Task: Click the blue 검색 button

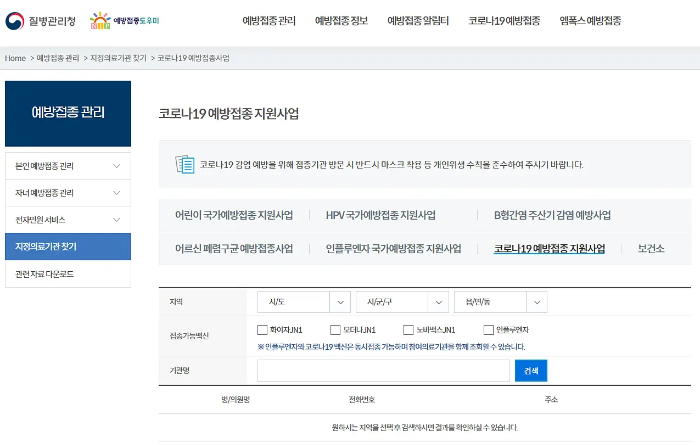Action: [531, 370]
